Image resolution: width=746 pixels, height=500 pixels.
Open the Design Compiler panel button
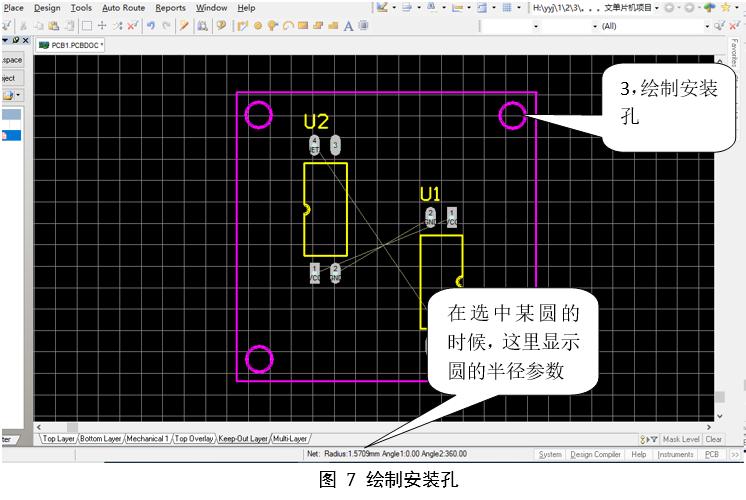(x=595, y=455)
